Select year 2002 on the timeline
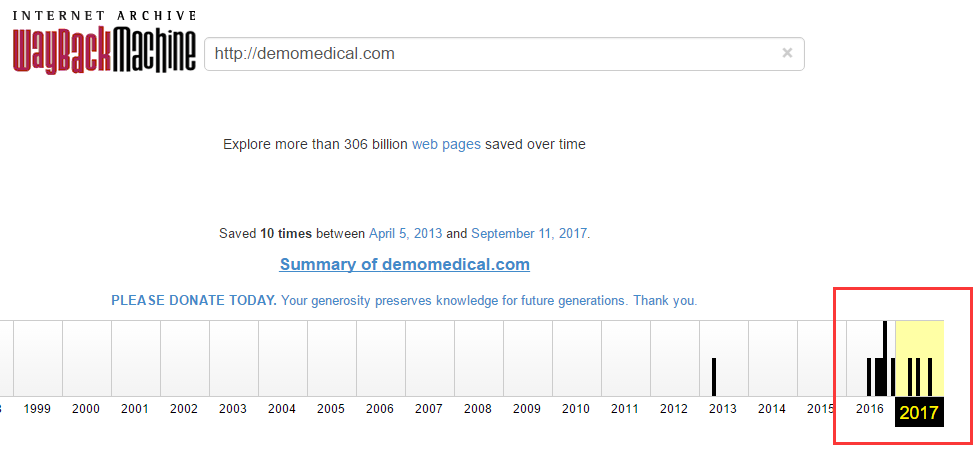Image resolution: width=973 pixels, height=451 pixels. pos(184,409)
